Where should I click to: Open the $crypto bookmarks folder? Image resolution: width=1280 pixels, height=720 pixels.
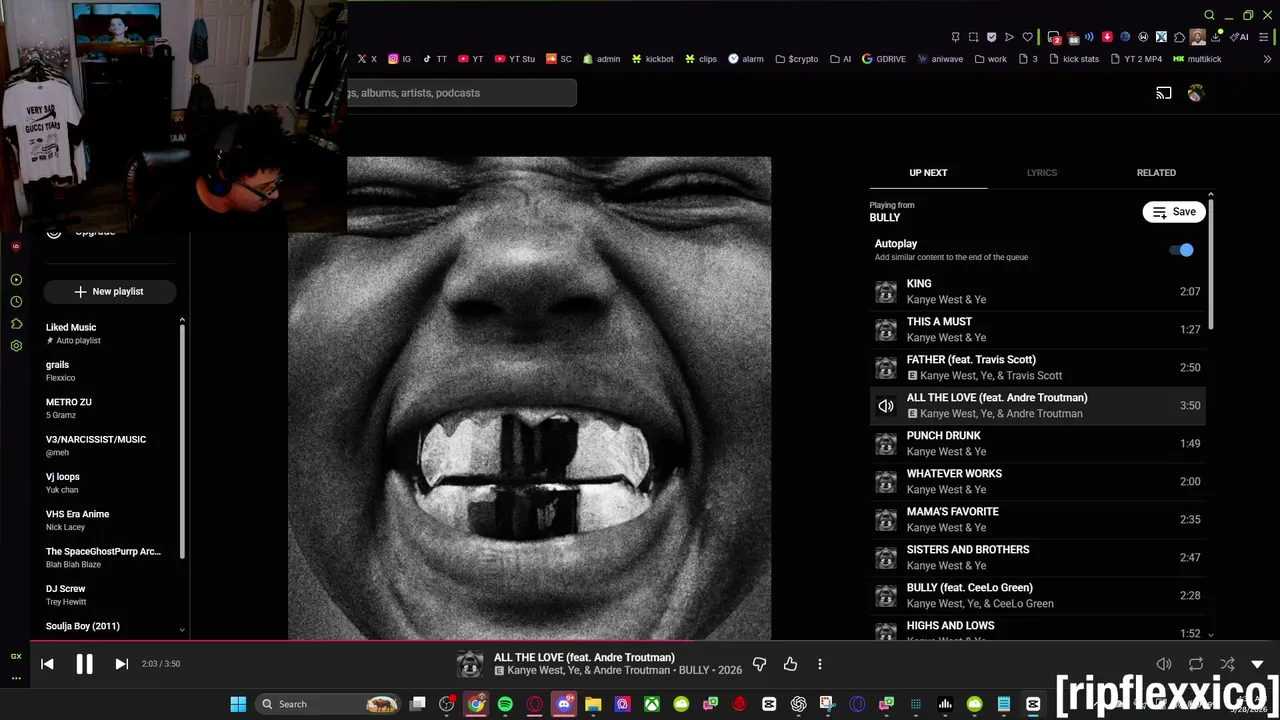pyautogui.click(x=797, y=59)
